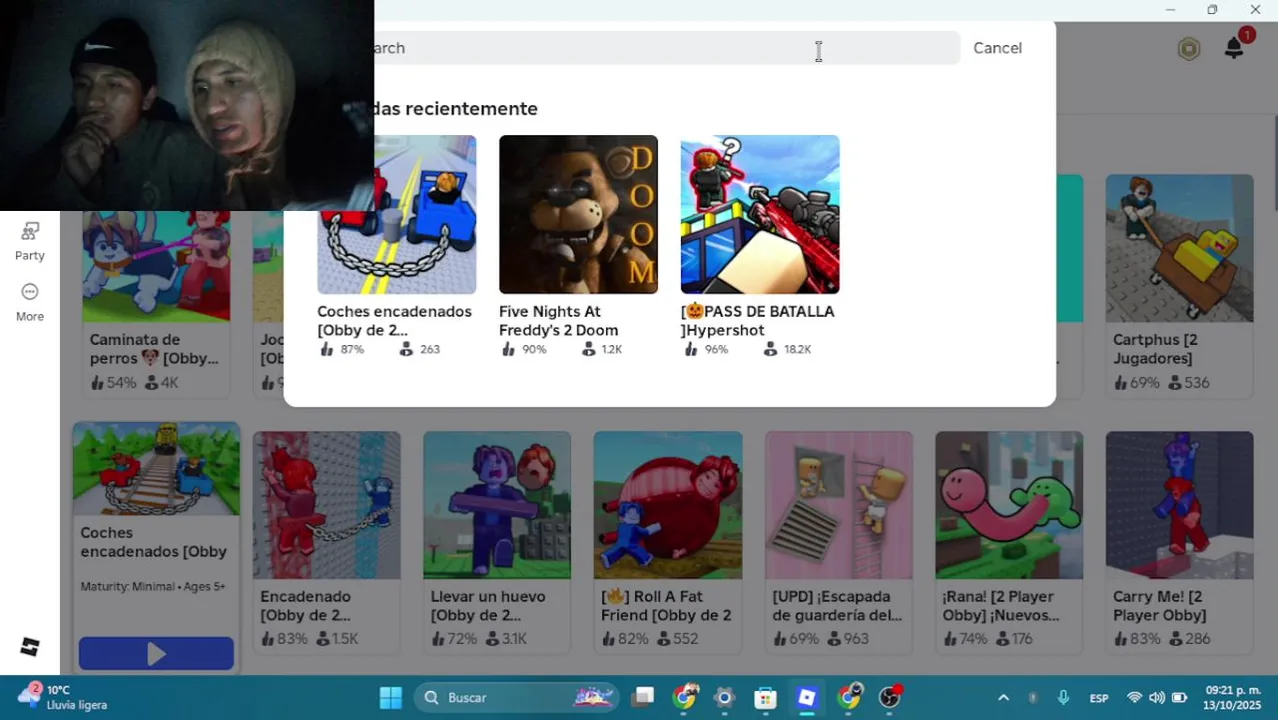Image resolution: width=1278 pixels, height=720 pixels.
Task: Click the Roll A Fat Friend title text
Action: (666, 606)
